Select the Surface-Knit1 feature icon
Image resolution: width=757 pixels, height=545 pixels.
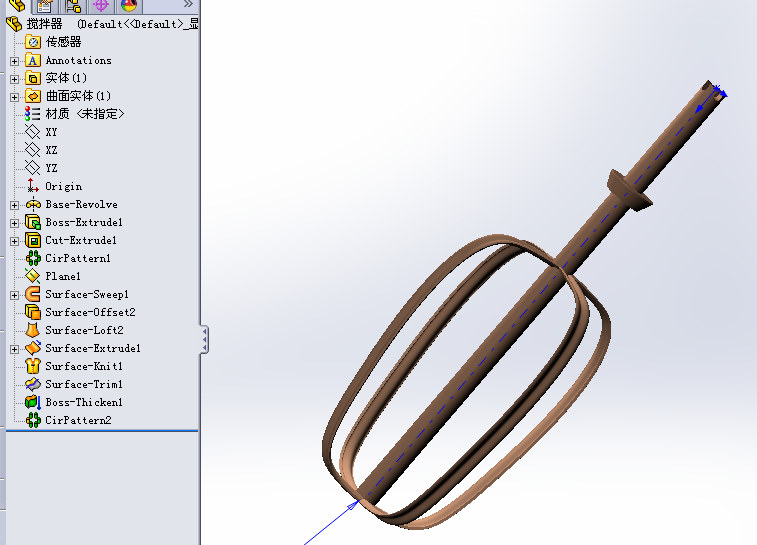click(33, 366)
